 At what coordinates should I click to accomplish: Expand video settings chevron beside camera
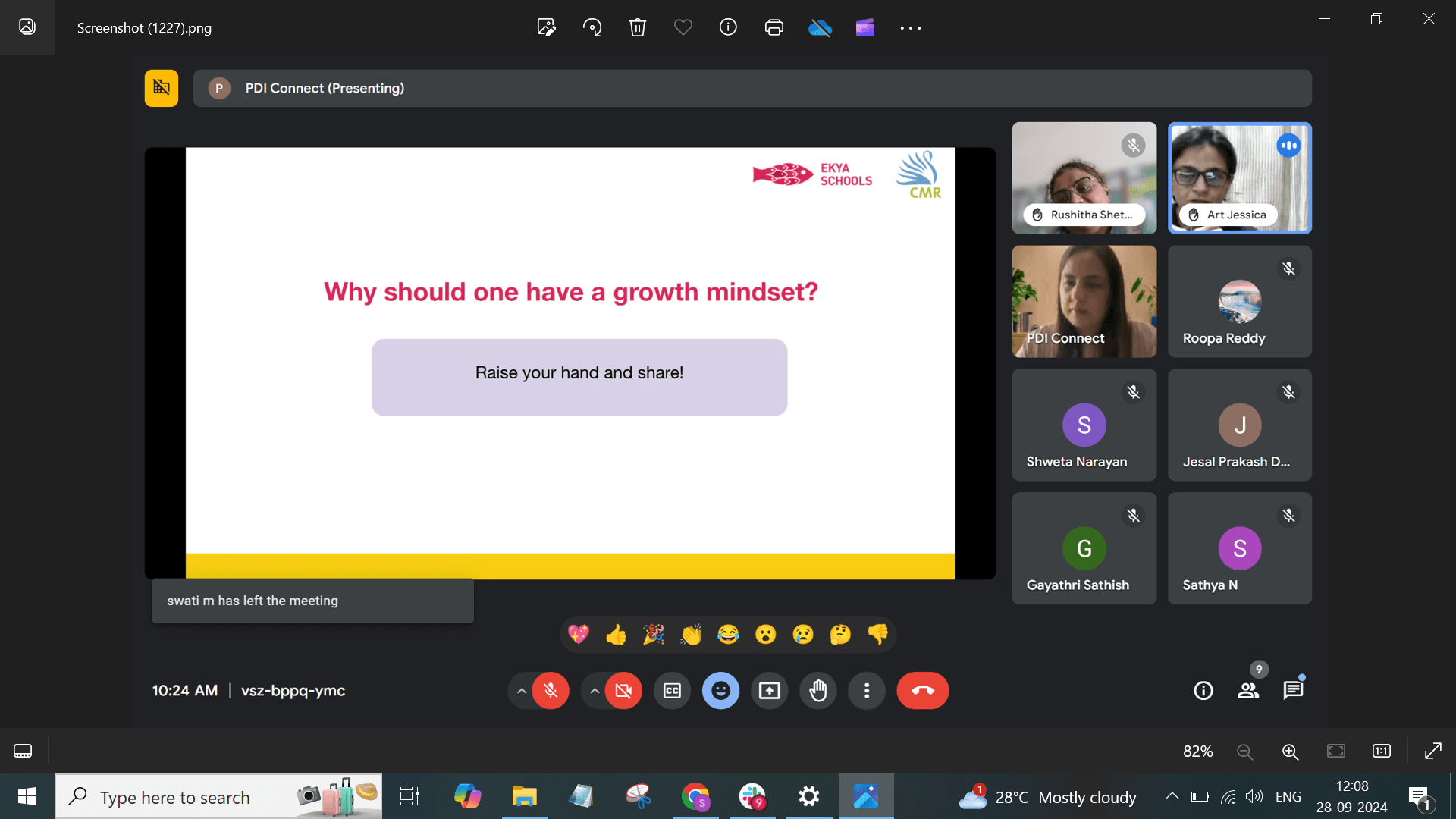pyautogui.click(x=595, y=691)
